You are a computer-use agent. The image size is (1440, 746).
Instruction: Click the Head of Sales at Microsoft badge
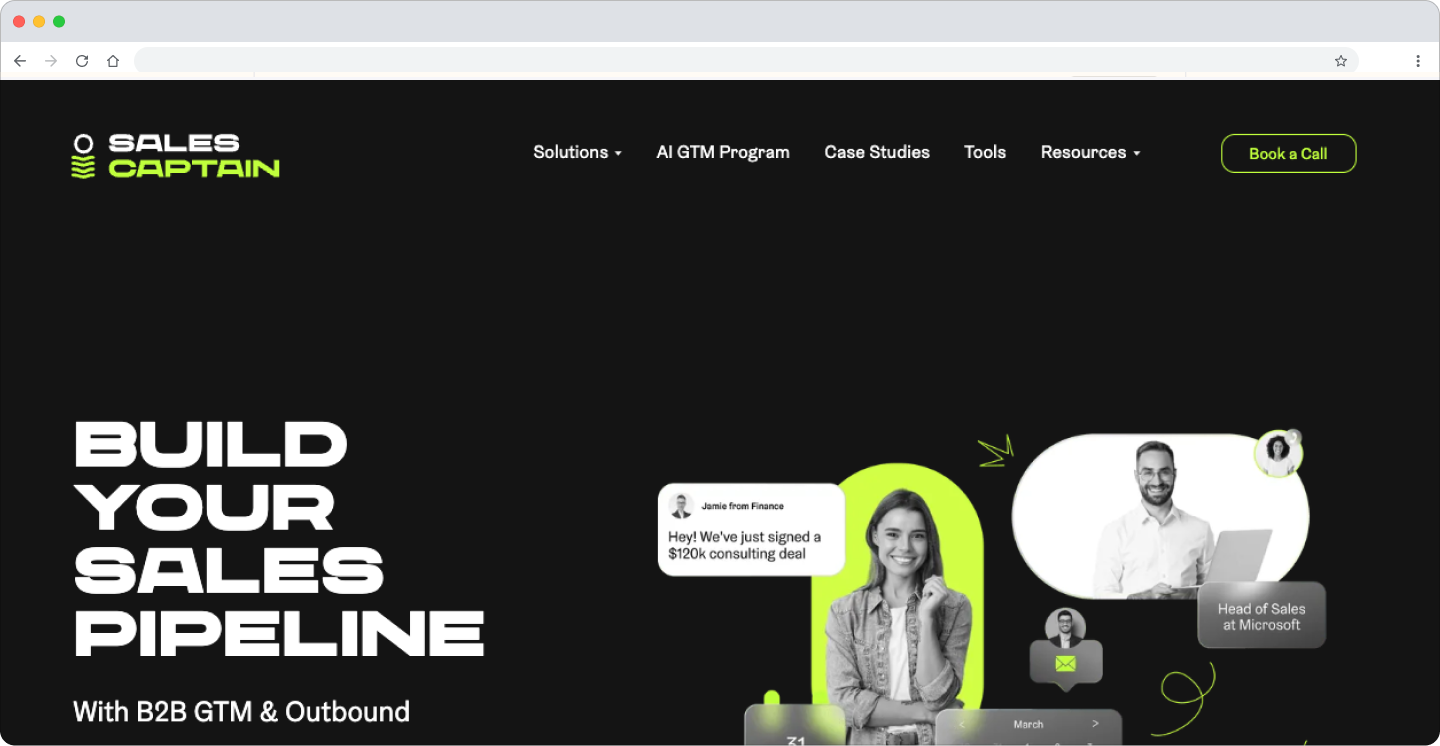[1262, 616]
